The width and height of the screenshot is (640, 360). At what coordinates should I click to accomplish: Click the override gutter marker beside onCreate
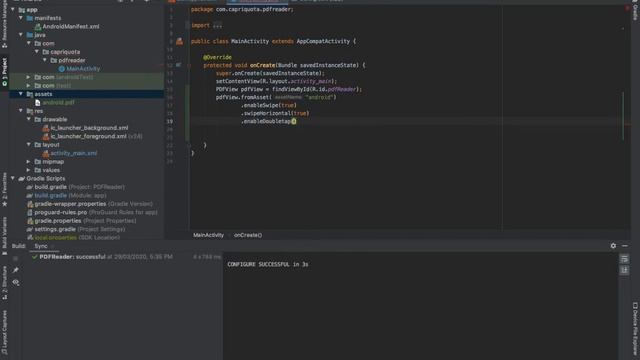tap(178, 65)
